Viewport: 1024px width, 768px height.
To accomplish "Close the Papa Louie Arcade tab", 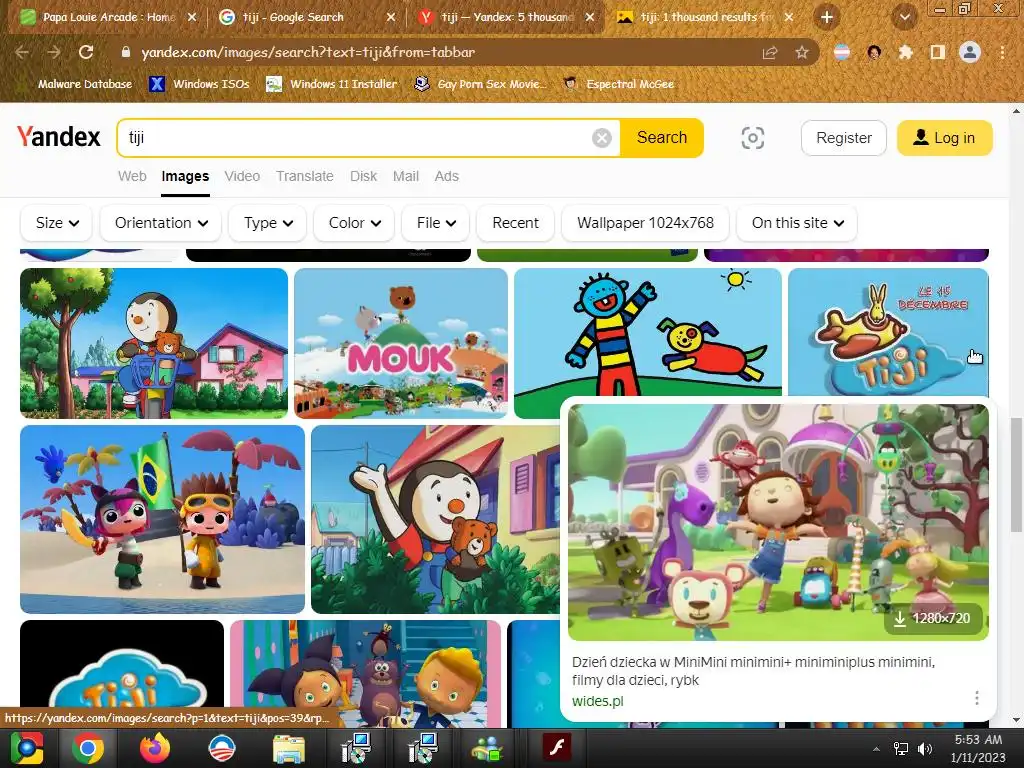I will click(x=192, y=17).
